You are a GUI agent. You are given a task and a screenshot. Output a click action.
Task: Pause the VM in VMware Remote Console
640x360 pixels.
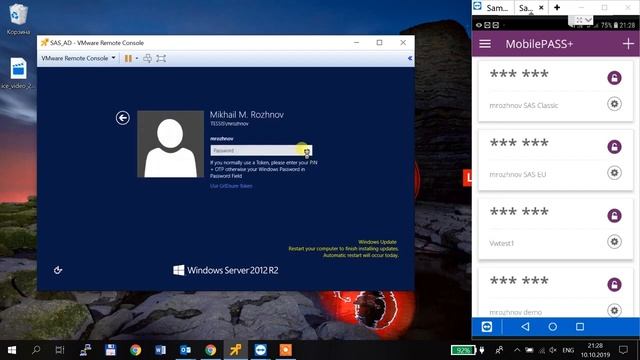[x=128, y=58]
